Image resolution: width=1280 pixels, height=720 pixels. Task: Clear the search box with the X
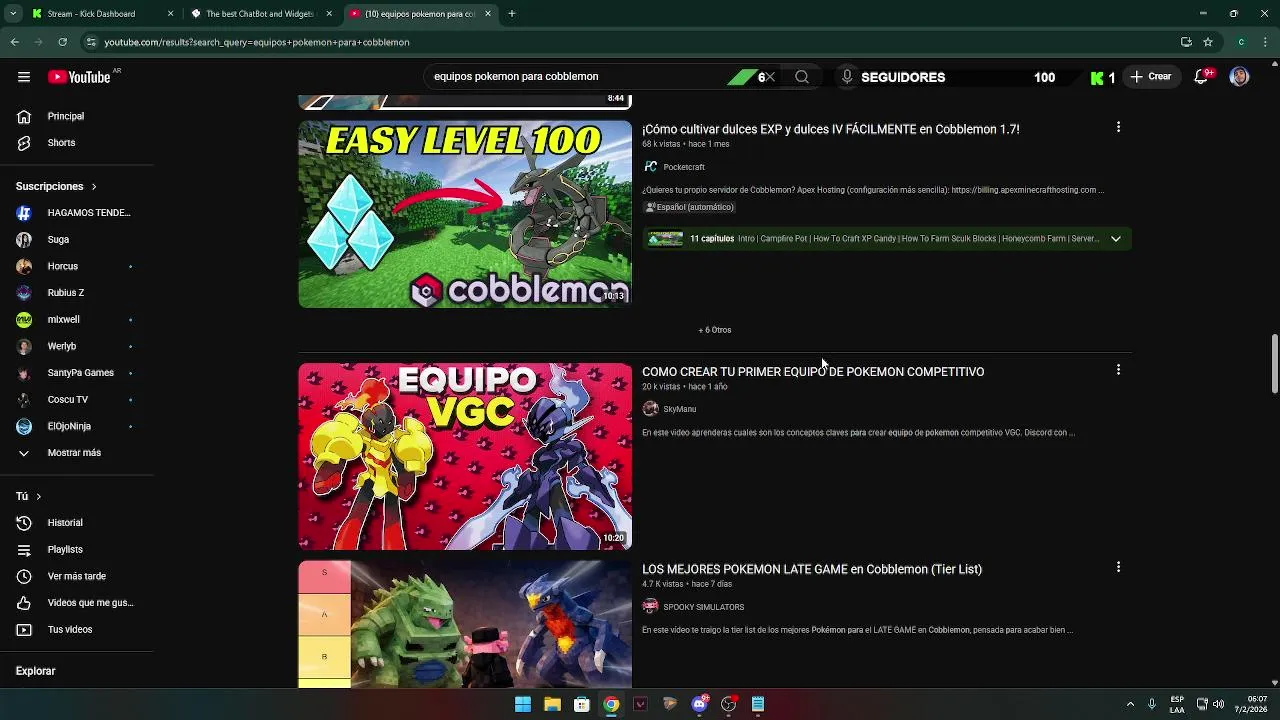click(769, 77)
